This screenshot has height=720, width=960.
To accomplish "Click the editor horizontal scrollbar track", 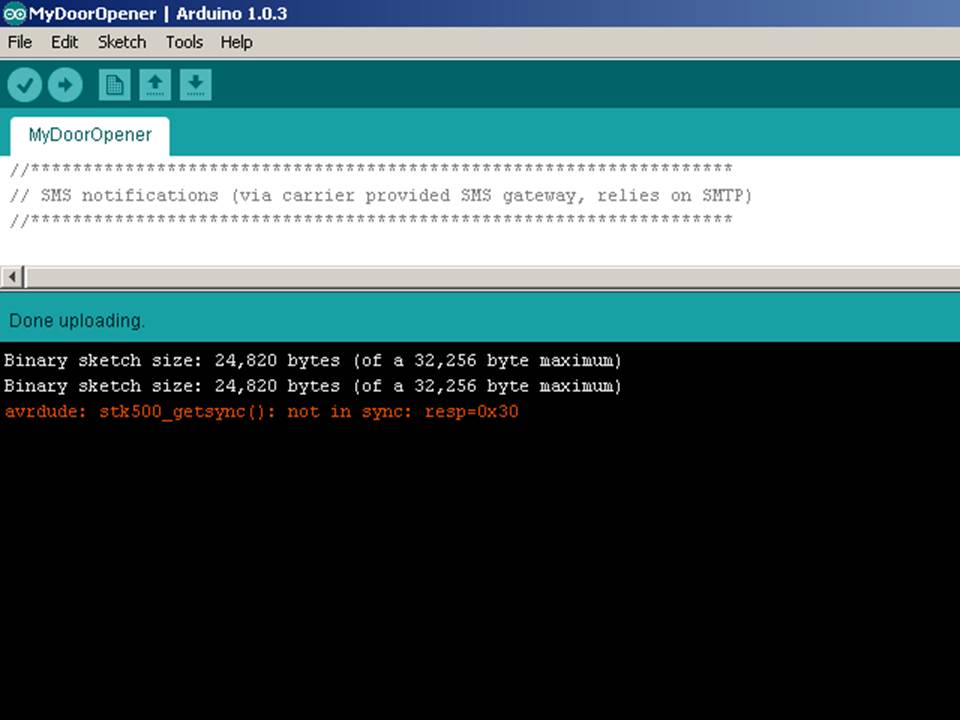I will 493,277.
